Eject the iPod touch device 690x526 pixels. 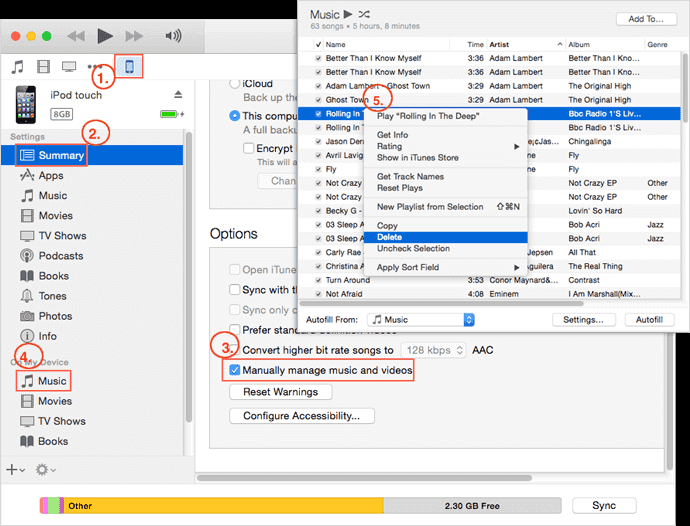click(178, 95)
